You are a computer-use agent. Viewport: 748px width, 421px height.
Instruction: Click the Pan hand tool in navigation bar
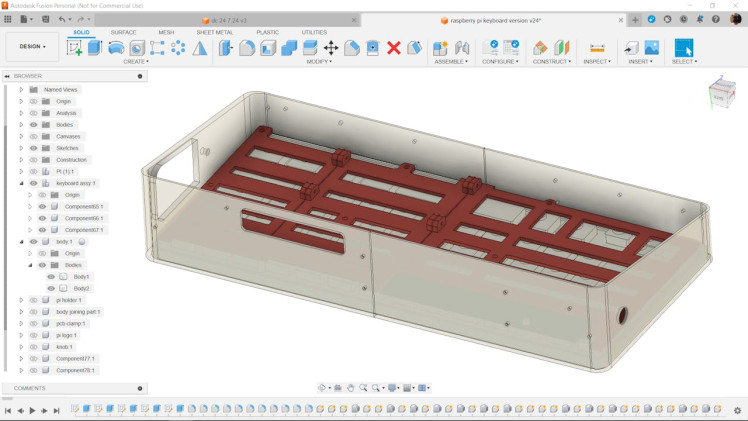coord(351,388)
